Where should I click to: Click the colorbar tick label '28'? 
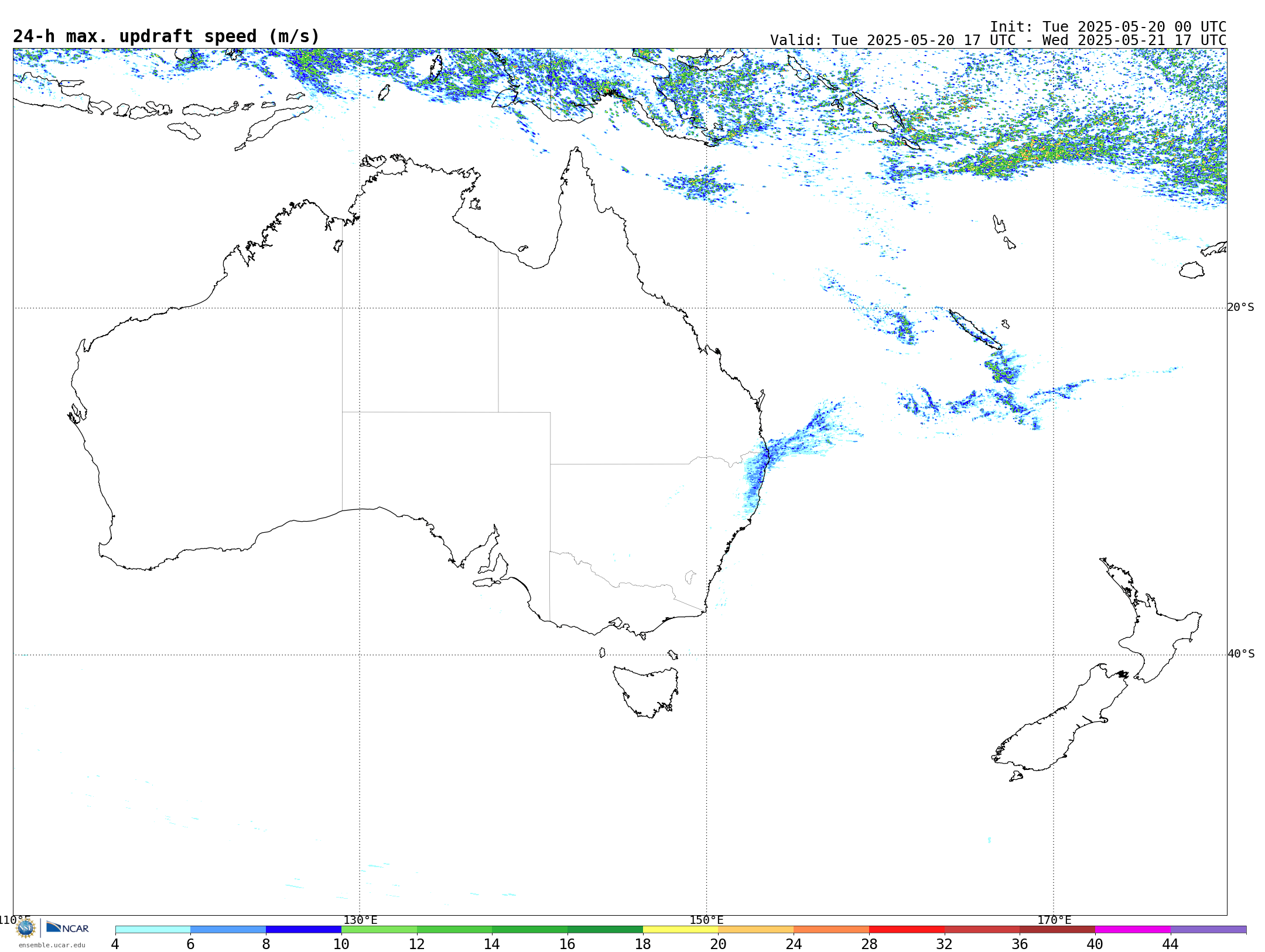[x=869, y=944]
